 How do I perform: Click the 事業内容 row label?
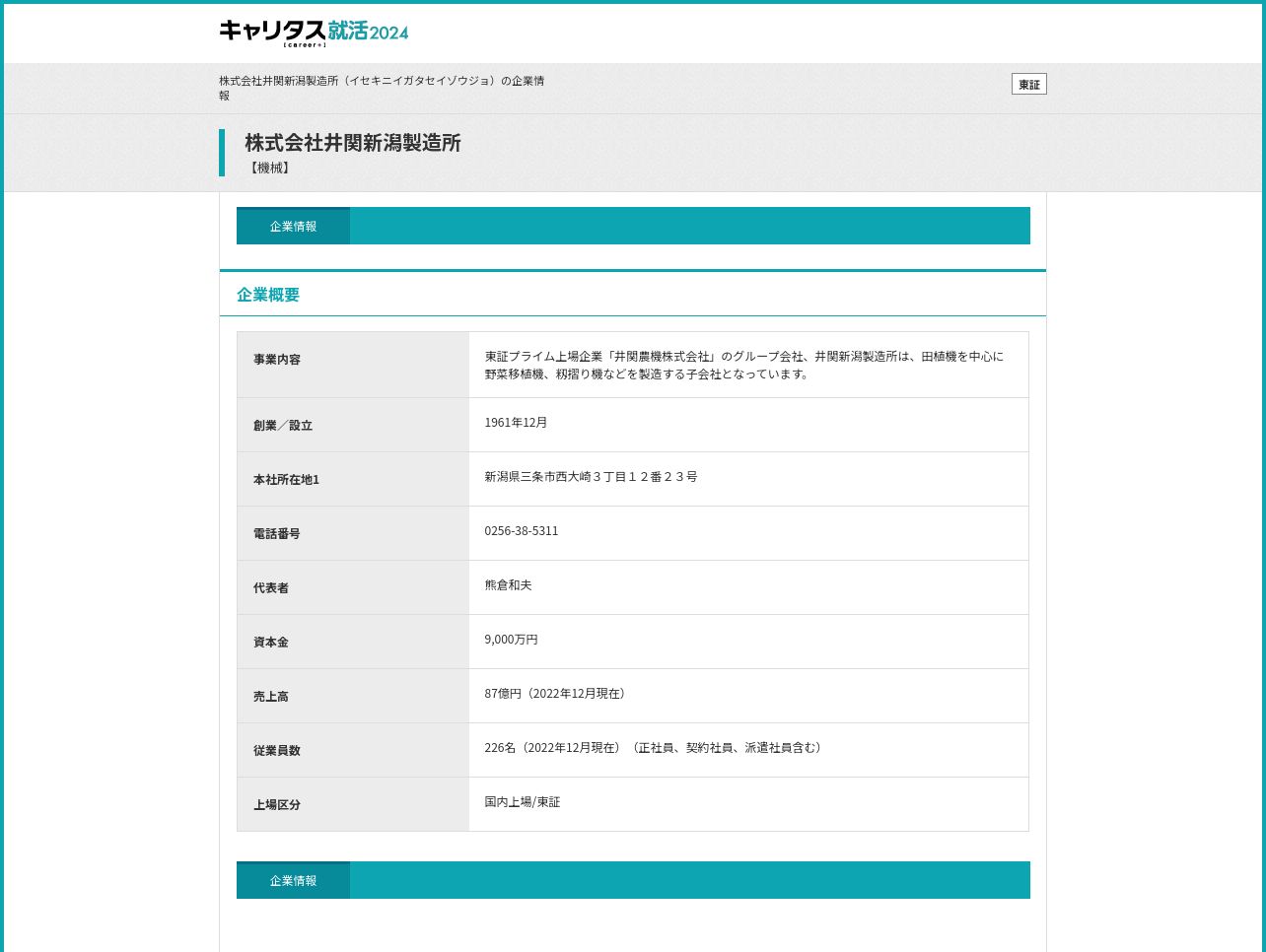(x=277, y=360)
